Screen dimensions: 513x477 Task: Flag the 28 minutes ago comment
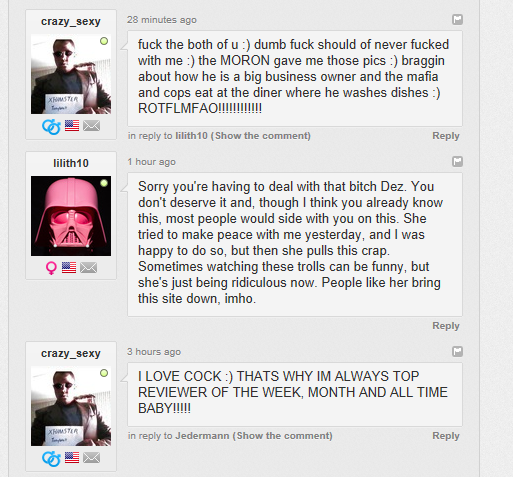click(x=457, y=19)
